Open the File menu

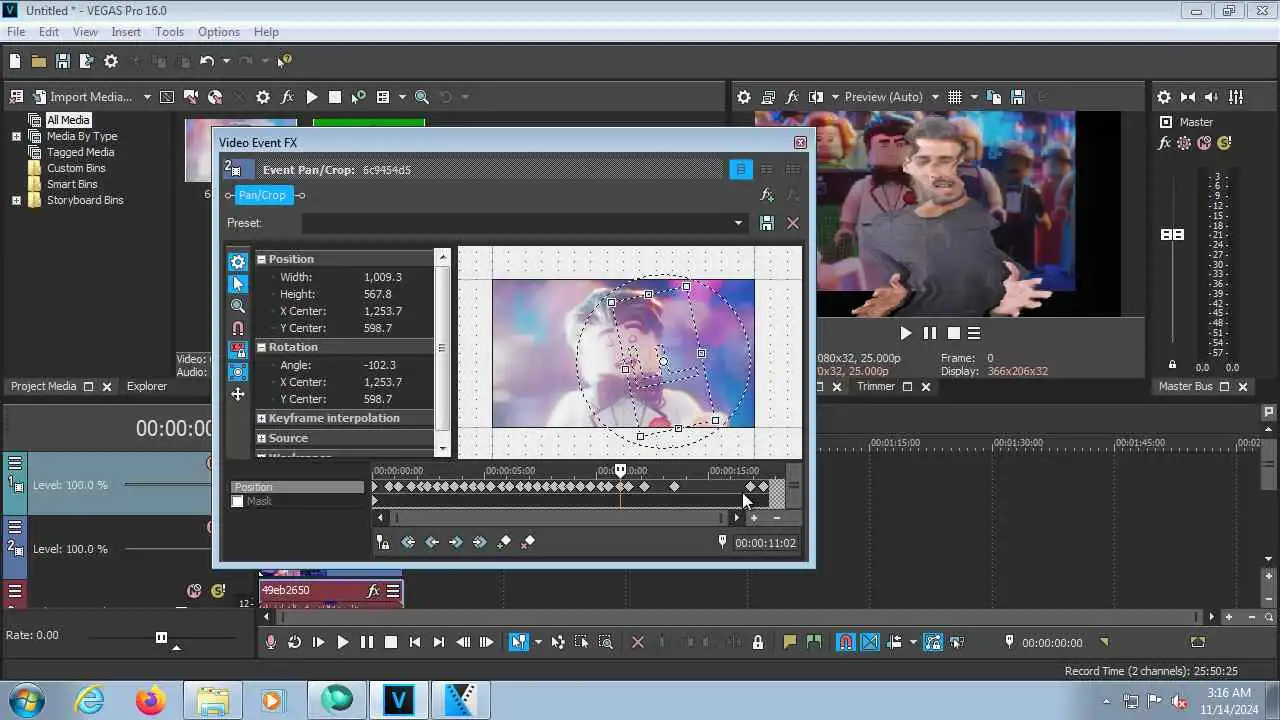point(16,32)
